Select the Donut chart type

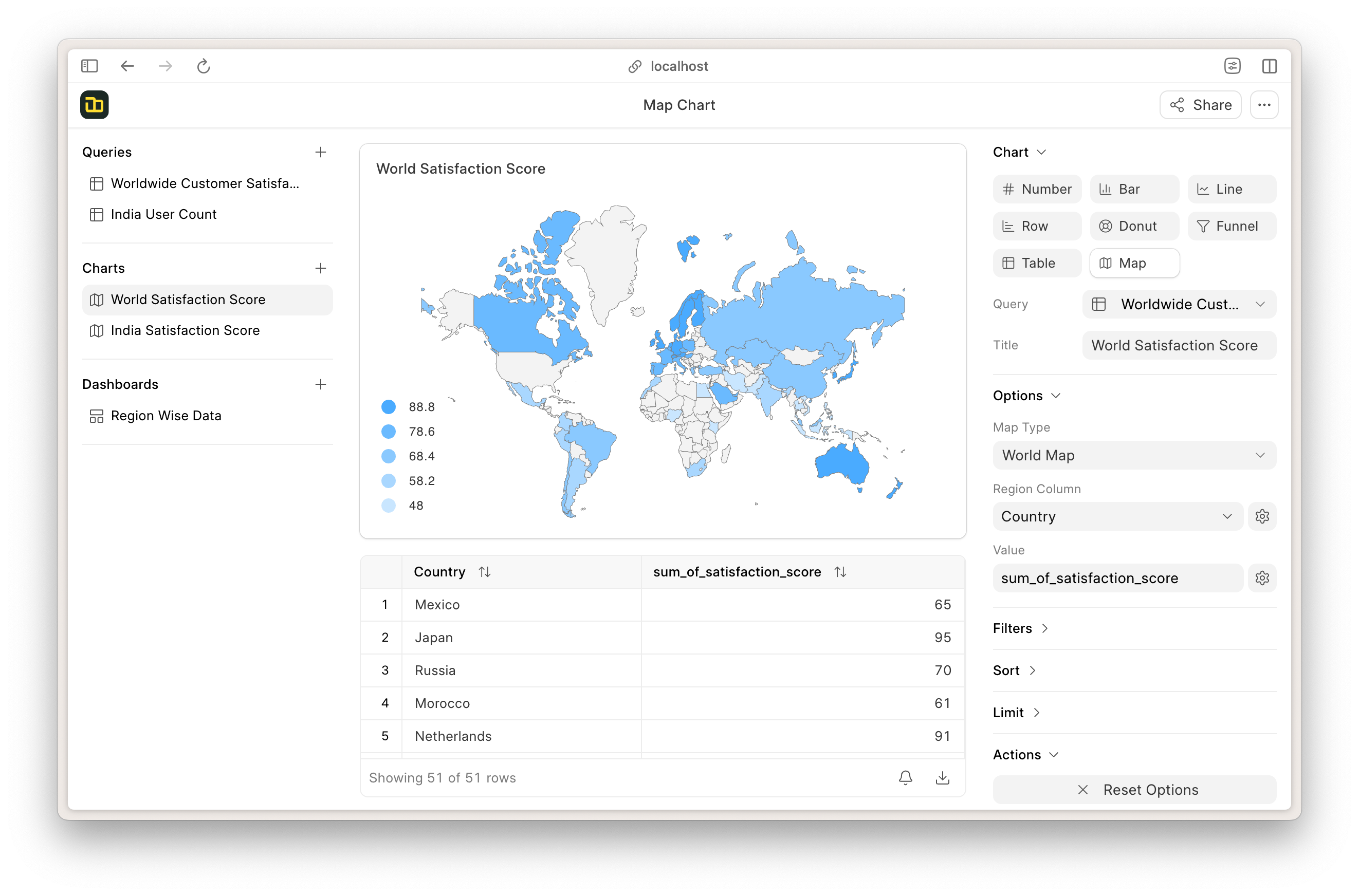(x=1134, y=226)
